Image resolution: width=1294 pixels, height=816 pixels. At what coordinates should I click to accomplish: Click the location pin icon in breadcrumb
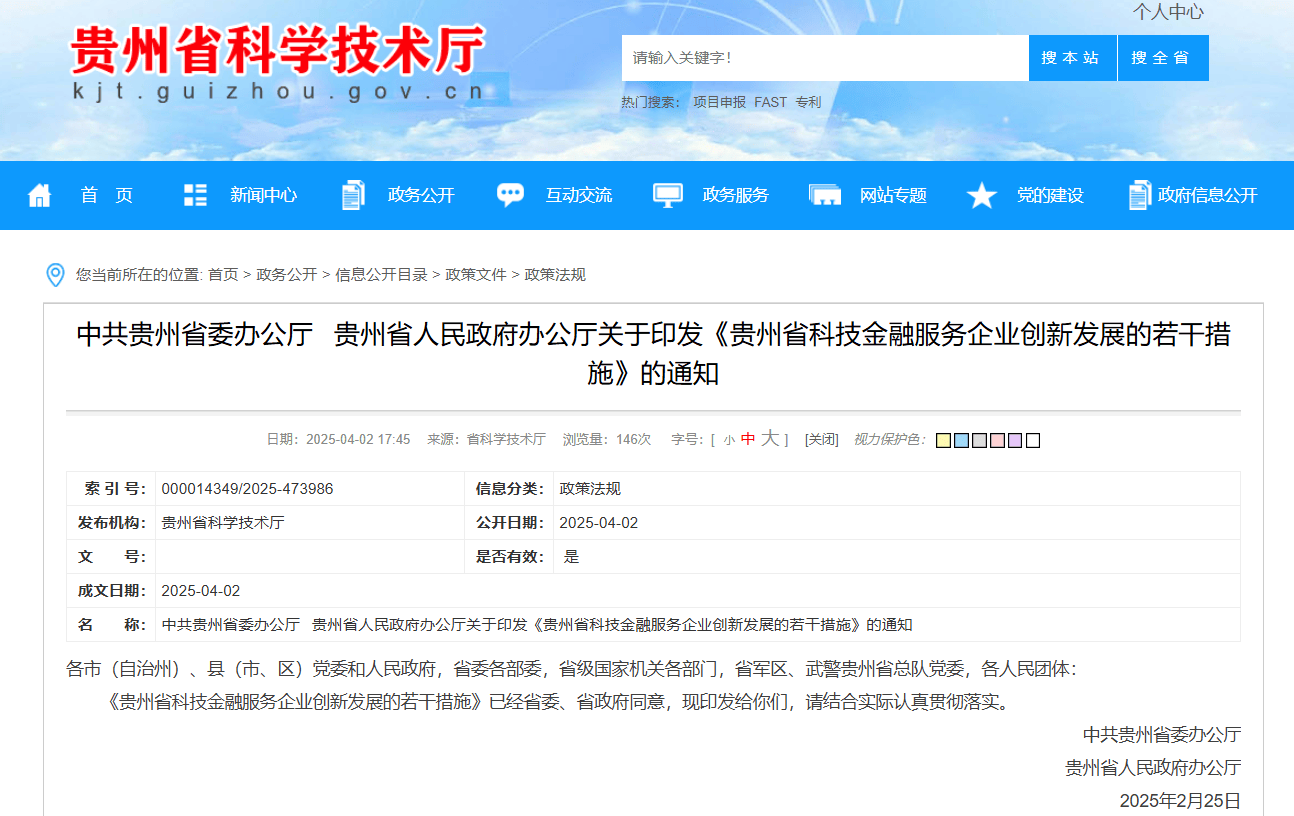56,275
